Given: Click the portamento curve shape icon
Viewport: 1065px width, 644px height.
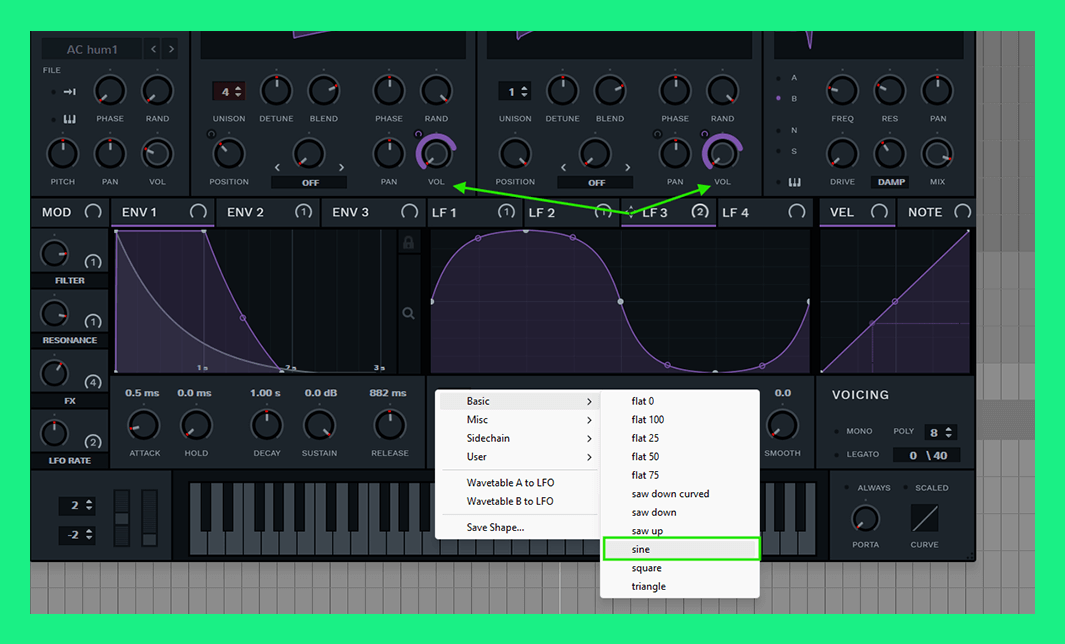Looking at the screenshot, I should coord(924,518).
